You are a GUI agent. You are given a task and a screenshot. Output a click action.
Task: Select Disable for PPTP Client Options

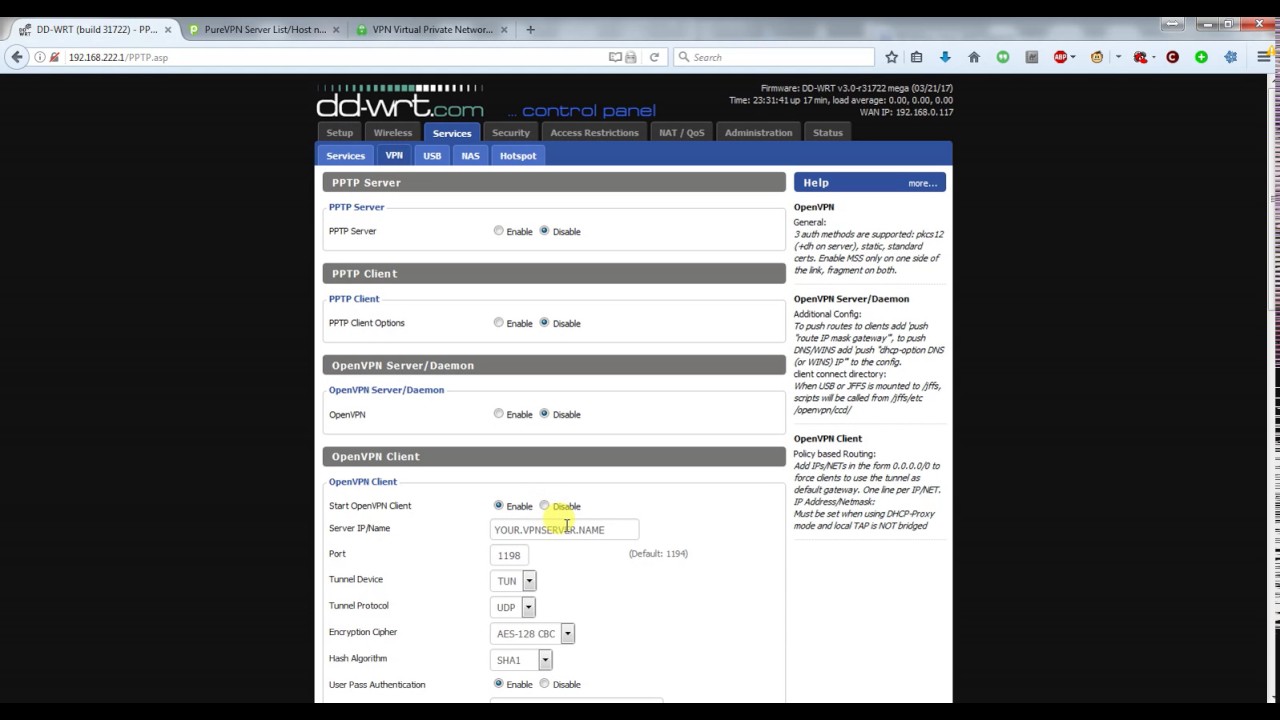[x=544, y=323]
